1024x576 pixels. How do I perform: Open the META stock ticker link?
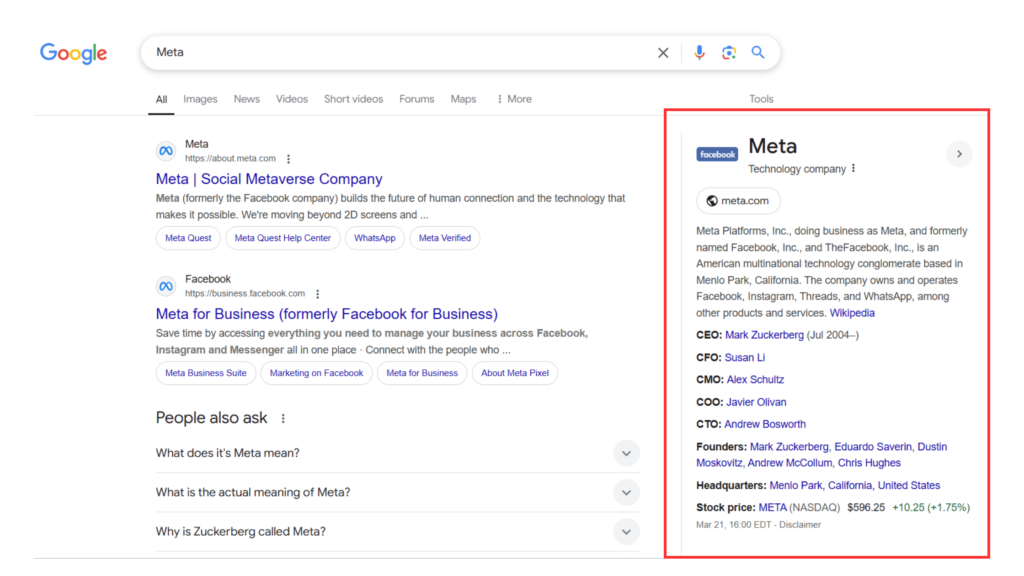pos(773,507)
